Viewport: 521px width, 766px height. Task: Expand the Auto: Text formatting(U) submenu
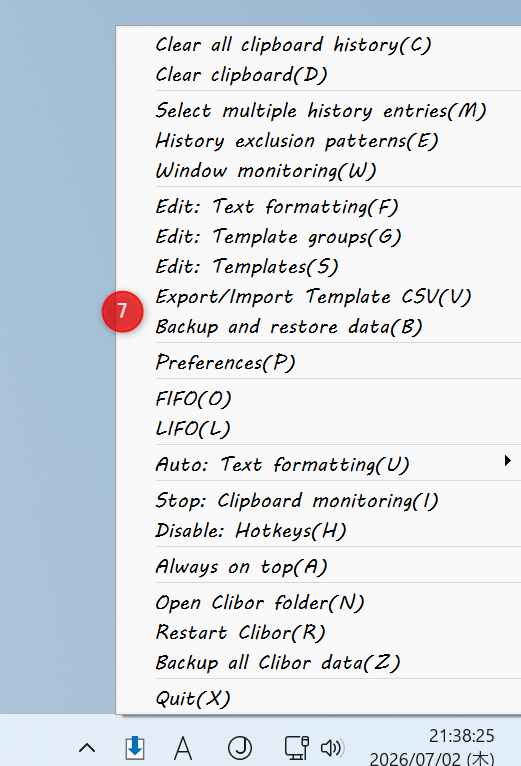coord(319,464)
